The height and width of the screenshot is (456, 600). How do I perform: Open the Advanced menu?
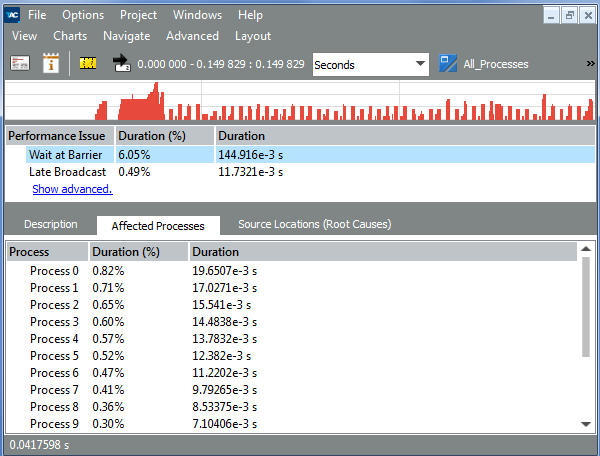[x=192, y=36]
